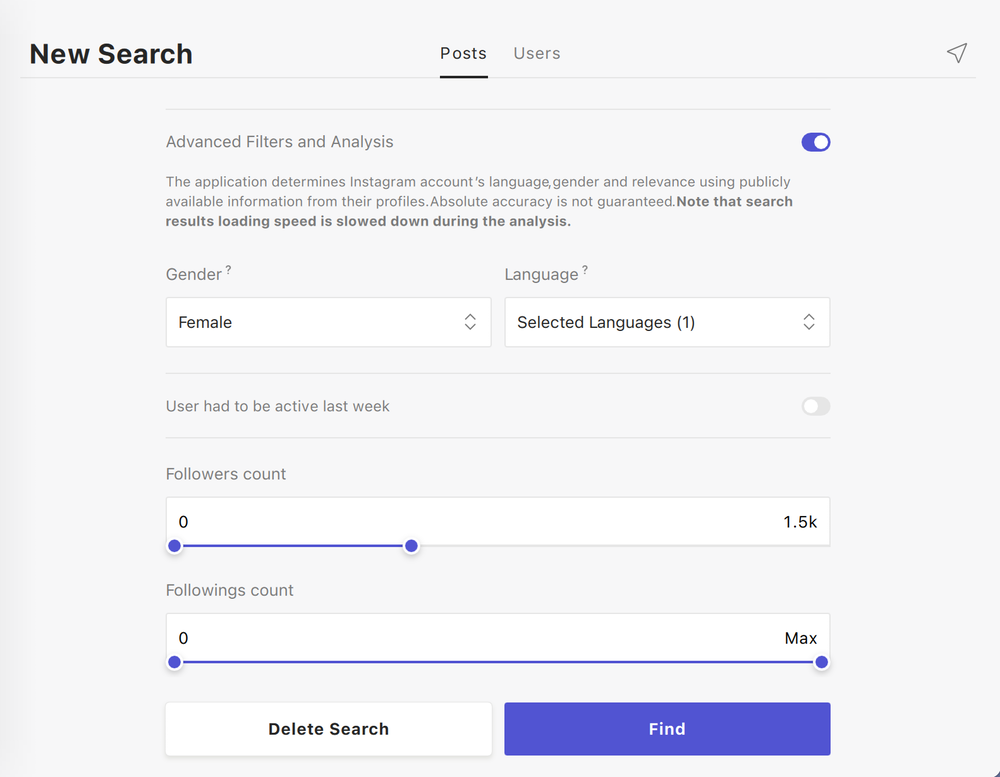Open the Gender dropdown showing Female
The width and height of the screenshot is (1000, 777).
click(x=328, y=322)
